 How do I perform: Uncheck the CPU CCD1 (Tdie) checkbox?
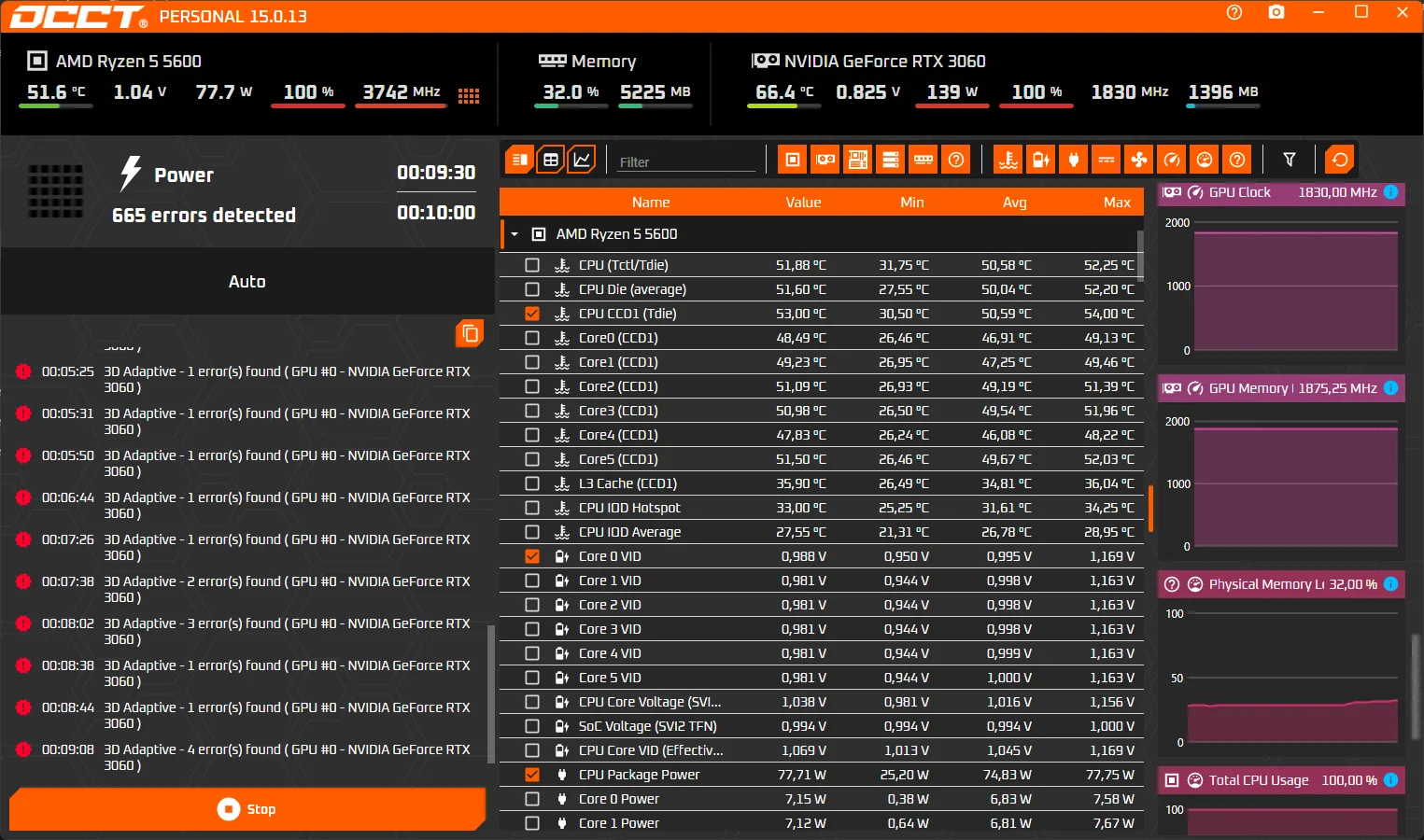click(x=532, y=314)
